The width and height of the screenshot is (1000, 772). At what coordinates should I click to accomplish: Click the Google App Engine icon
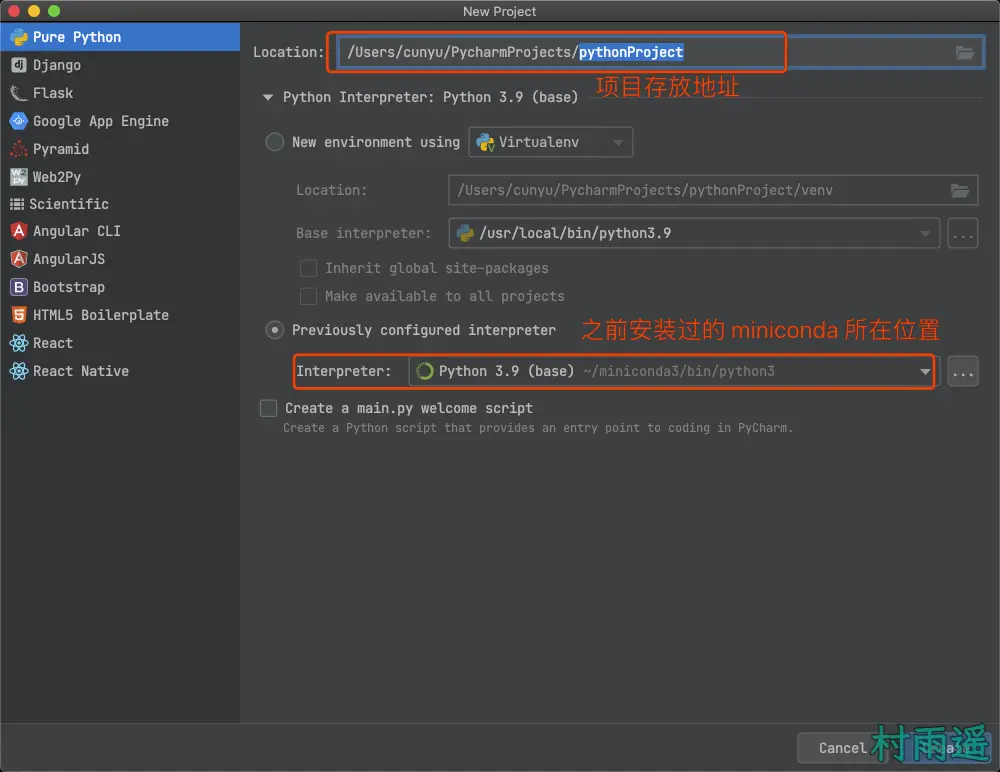[18, 121]
